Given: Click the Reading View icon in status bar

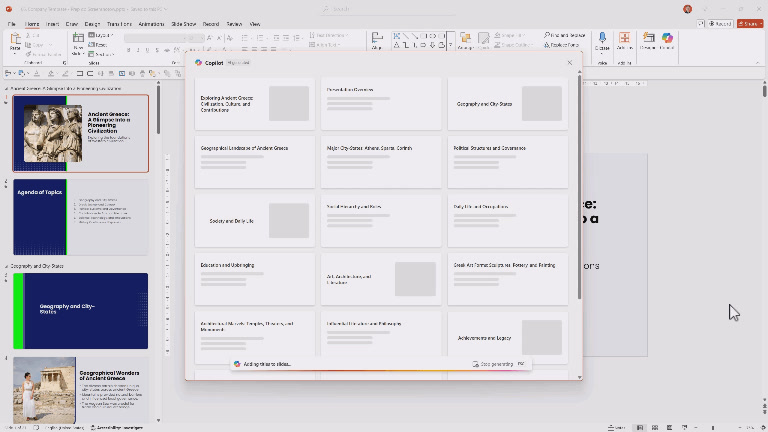Looking at the screenshot, I should [x=670, y=428].
